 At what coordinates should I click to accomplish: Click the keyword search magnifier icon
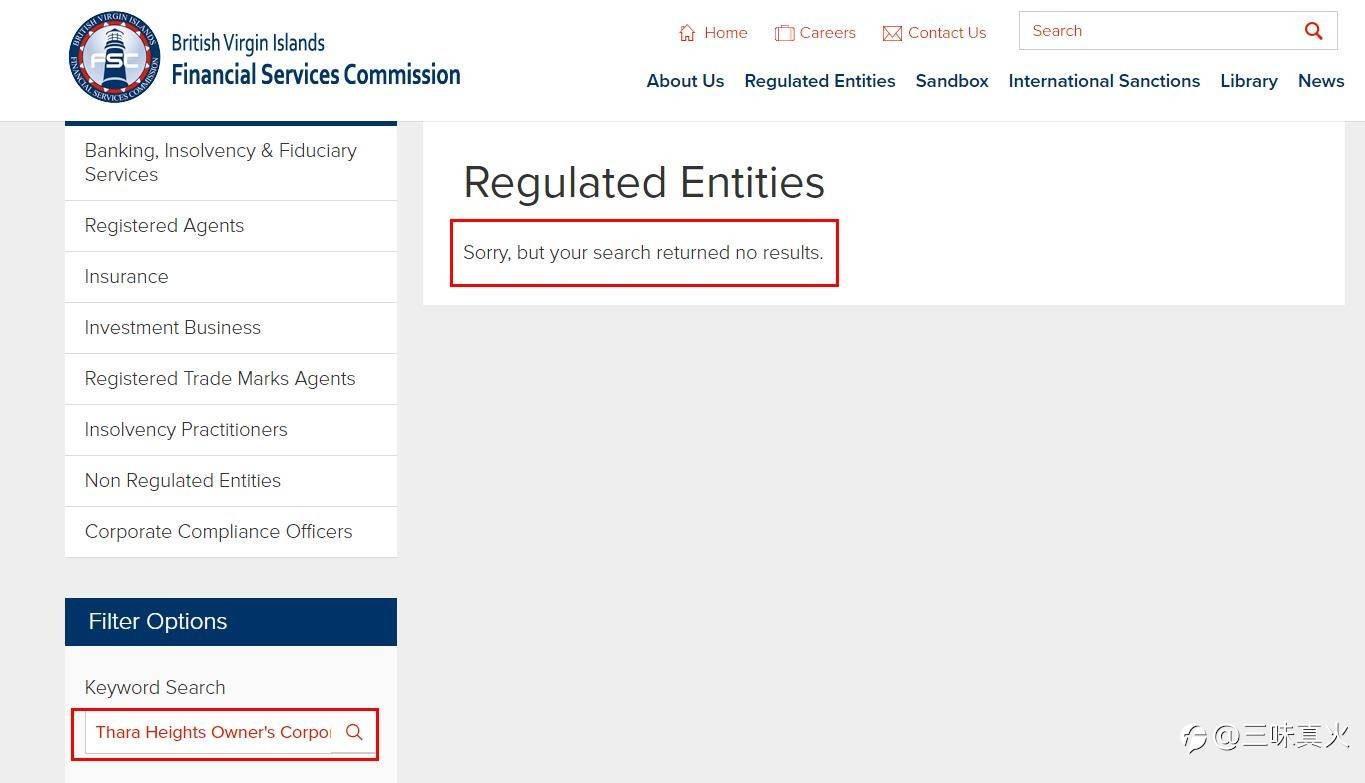pos(354,732)
